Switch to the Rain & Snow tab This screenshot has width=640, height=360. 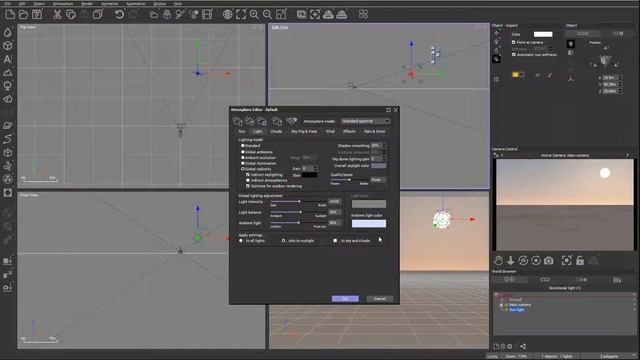pyautogui.click(x=374, y=131)
